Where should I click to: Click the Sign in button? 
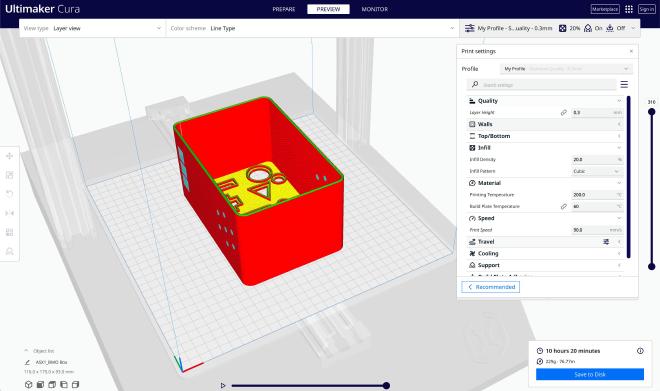pyautogui.click(x=647, y=9)
